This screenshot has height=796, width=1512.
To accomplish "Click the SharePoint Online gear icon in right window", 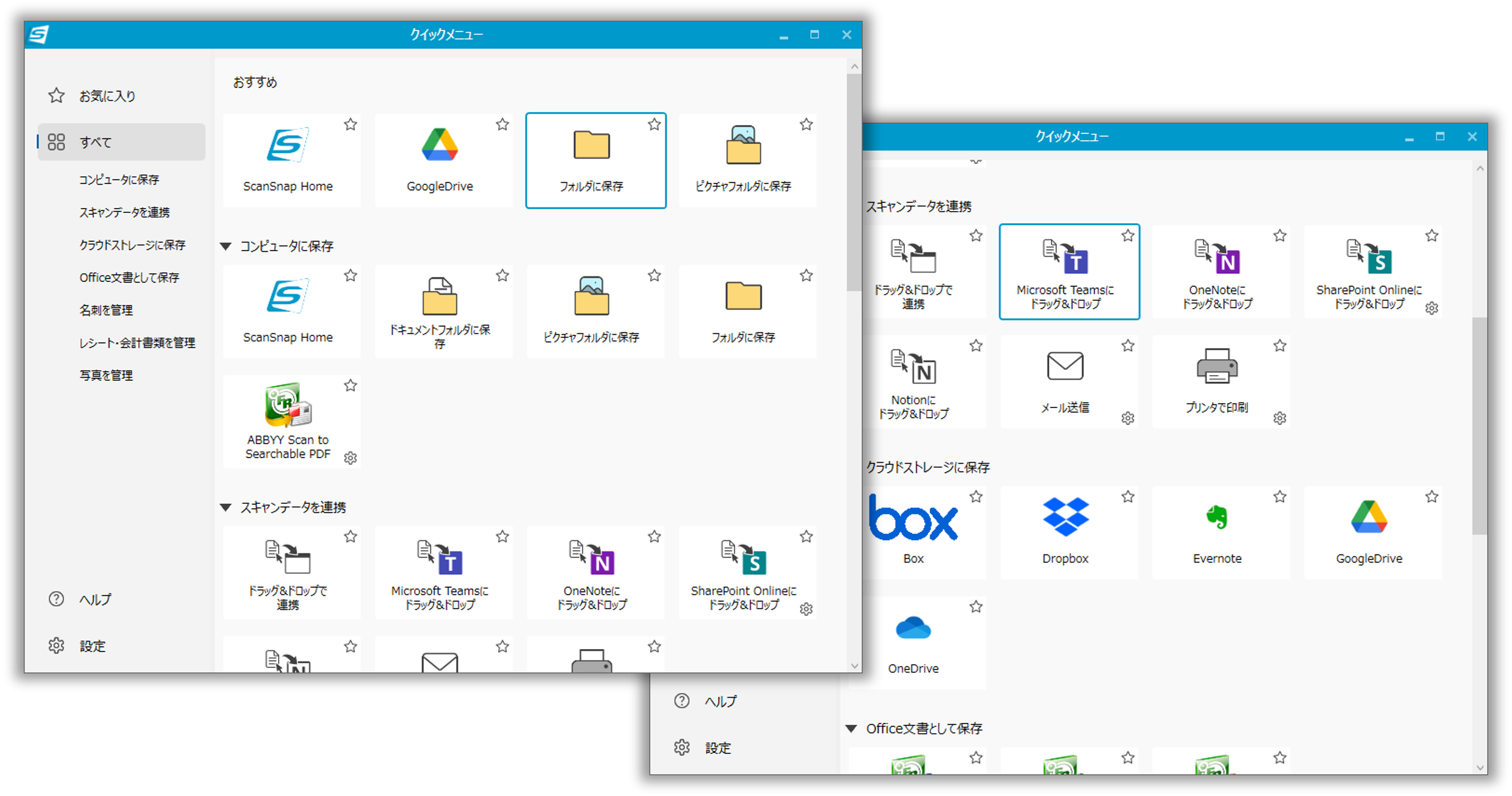I will coord(1432,309).
